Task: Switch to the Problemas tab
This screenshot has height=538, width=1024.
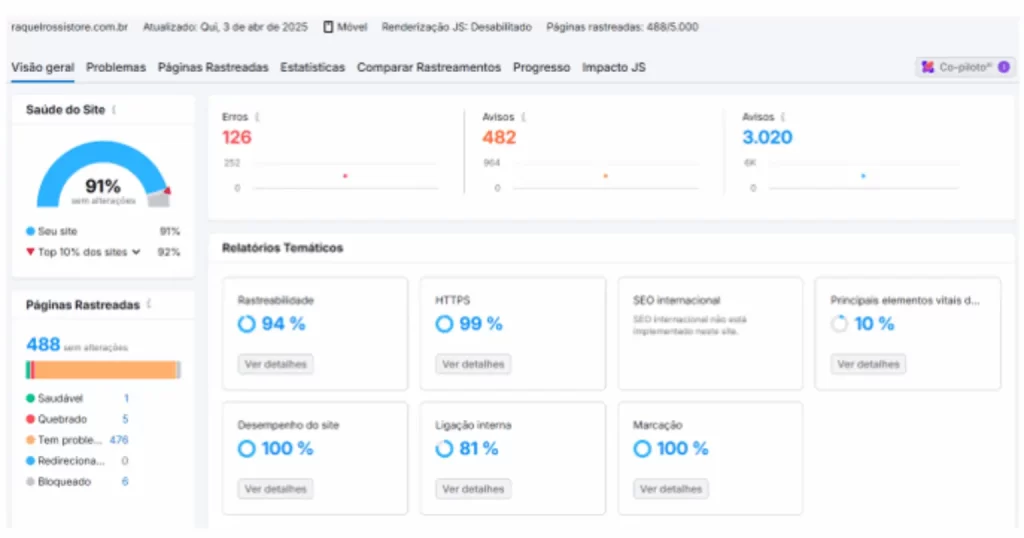Action: pos(116,67)
